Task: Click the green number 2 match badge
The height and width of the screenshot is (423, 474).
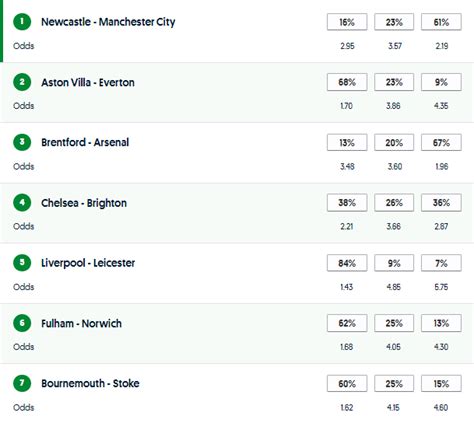Action: tap(22, 82)
